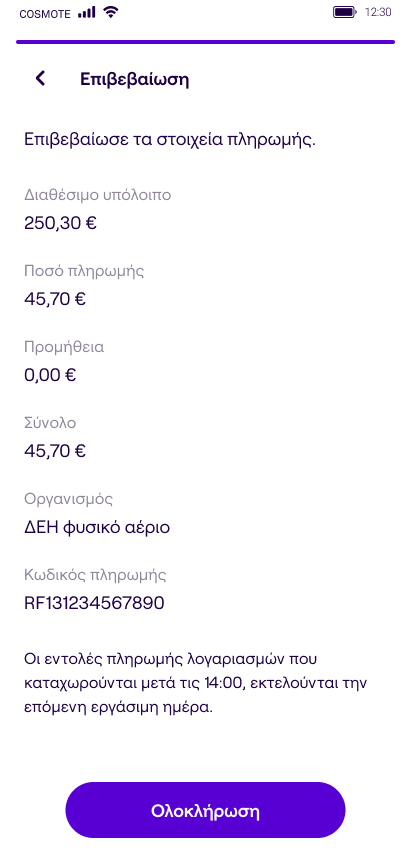Tap the 12:30 clock in status bar
The height and width of the screenshot is (862, 411).
[378, 12]
